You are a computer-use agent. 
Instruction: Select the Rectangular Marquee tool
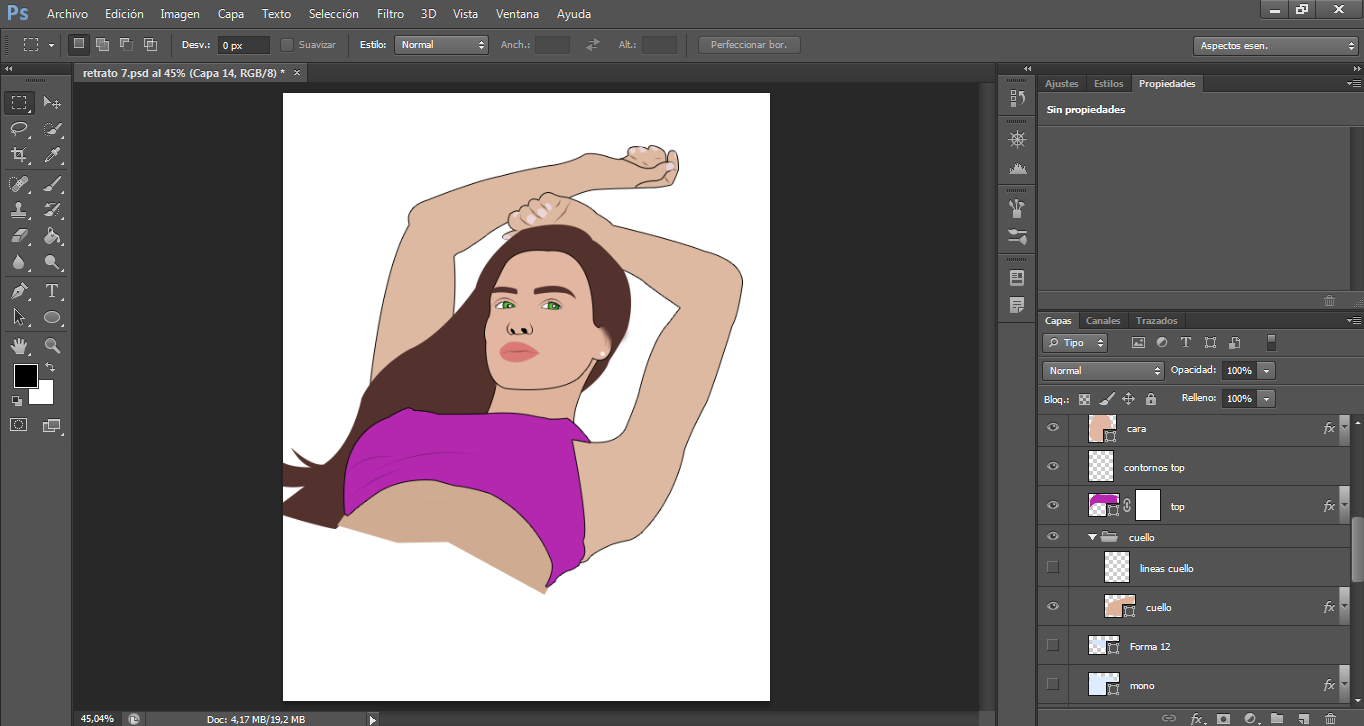[19, 102]
